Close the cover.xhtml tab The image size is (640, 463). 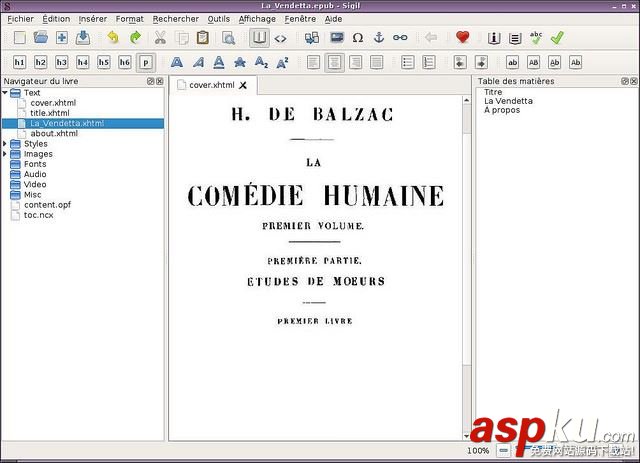243,85
